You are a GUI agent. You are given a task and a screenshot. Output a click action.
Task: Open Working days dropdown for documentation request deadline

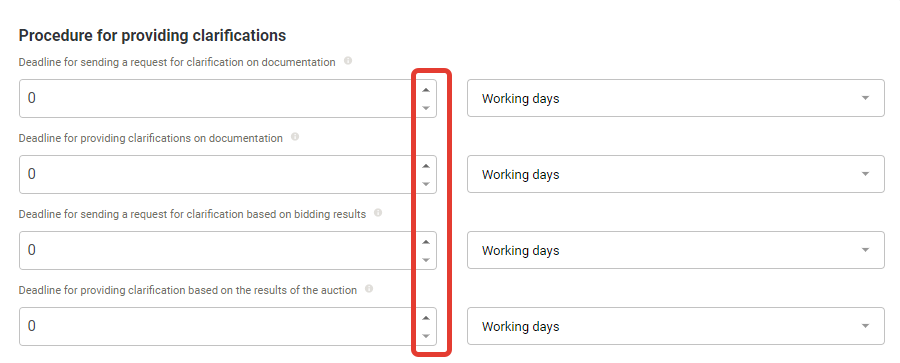[x=676, y=98]
